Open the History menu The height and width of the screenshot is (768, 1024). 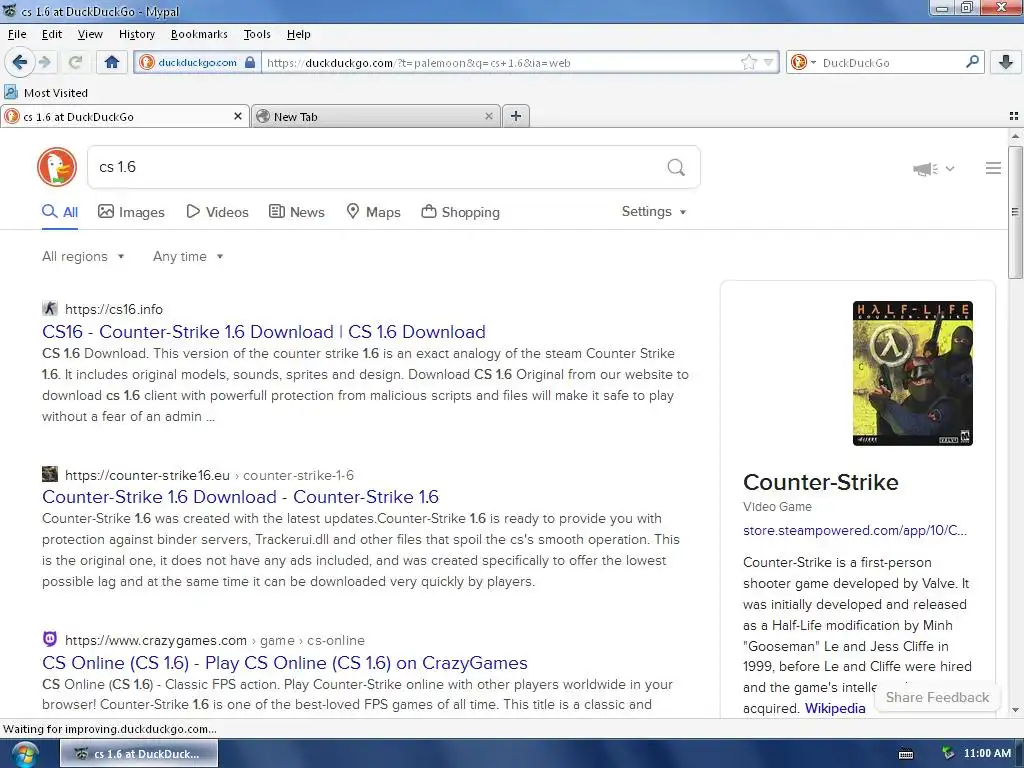point(136,34)
